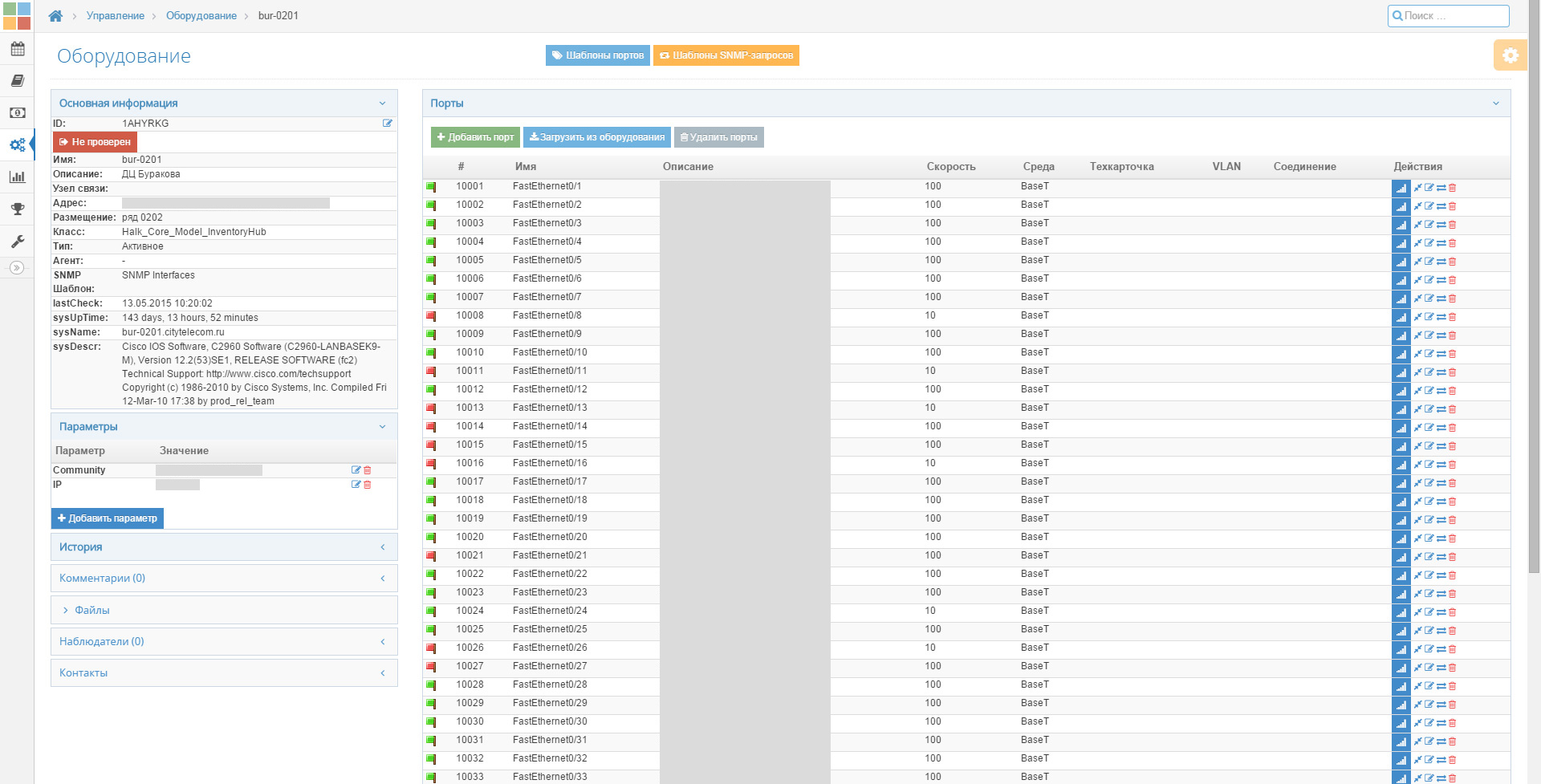Collapse the 'Порты' panel
This screenshot has width=1541, height=784.
click(x=1495, y=104)
